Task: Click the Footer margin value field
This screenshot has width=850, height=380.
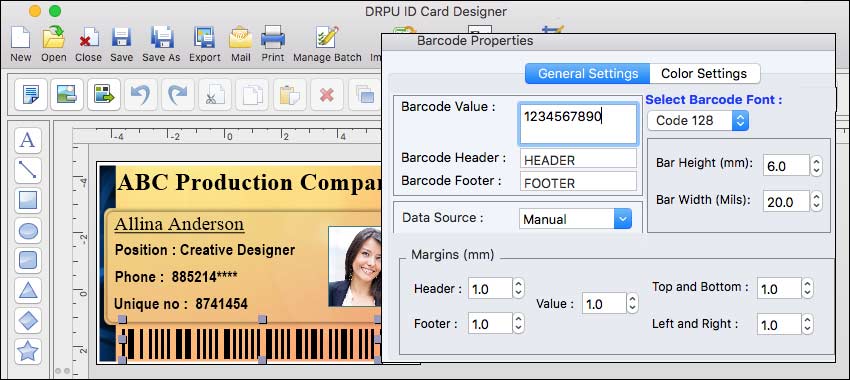Action: point(490,324)
